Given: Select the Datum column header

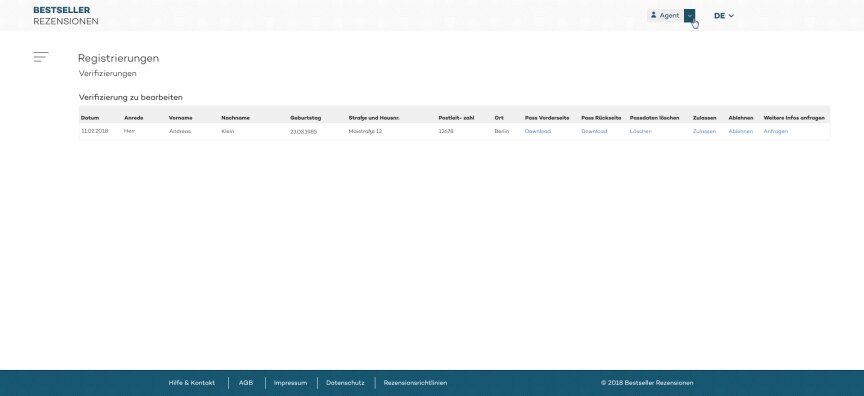Looking at the screenshot, I should tap(90, 118).
